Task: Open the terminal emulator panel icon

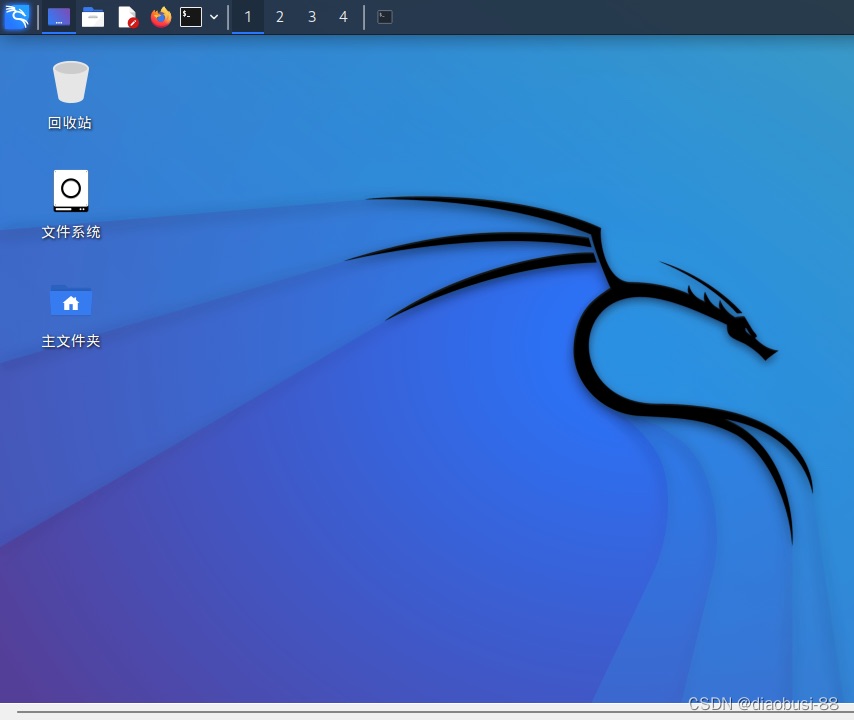Action: click(191, 17)
